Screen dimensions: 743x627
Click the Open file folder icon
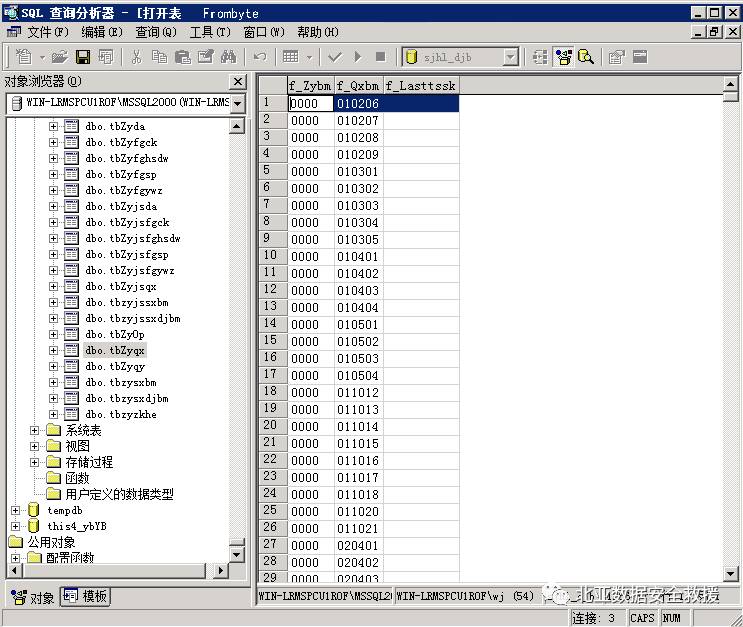click(60, 57)
